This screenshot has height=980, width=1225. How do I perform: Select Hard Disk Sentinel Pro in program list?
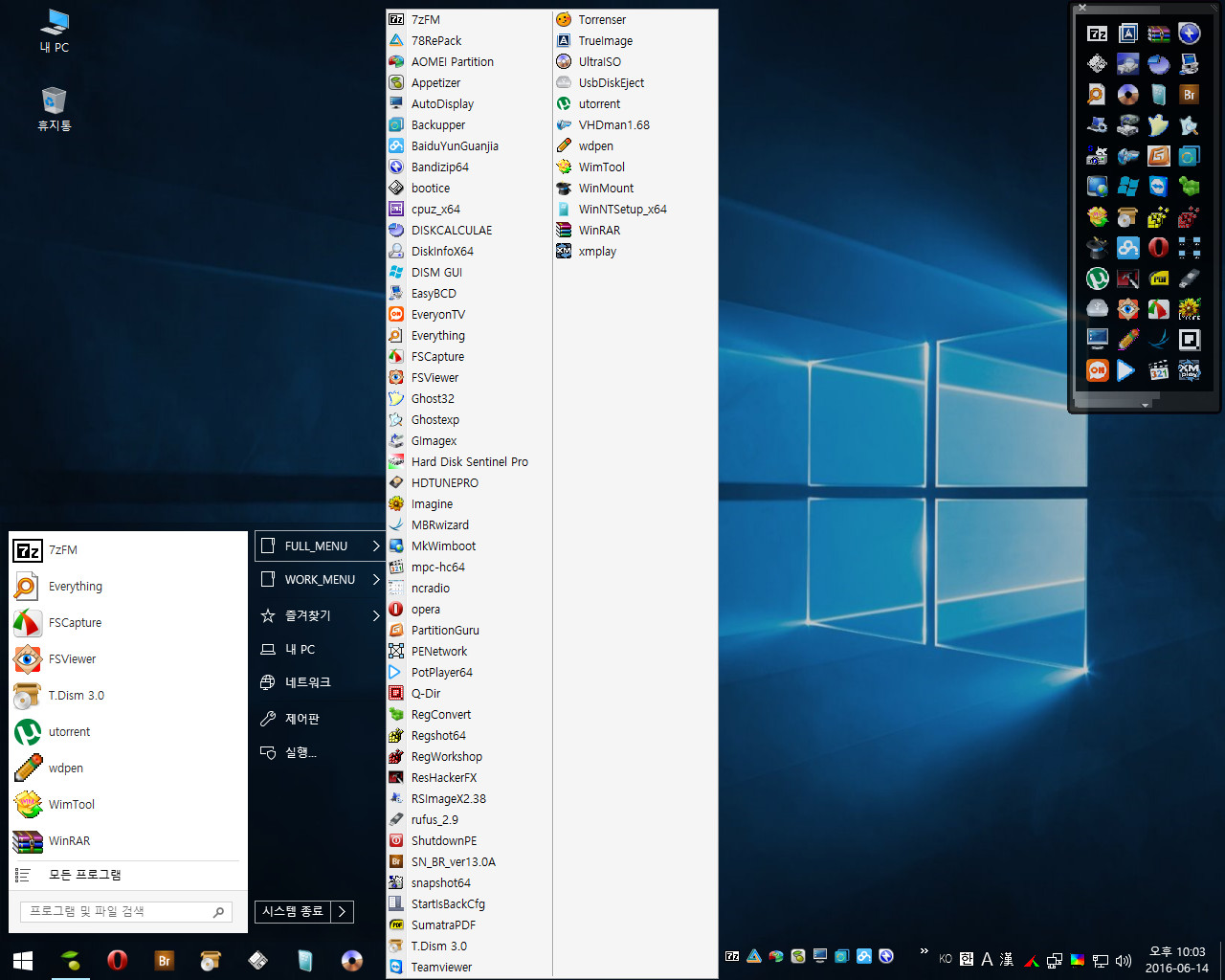469,462
